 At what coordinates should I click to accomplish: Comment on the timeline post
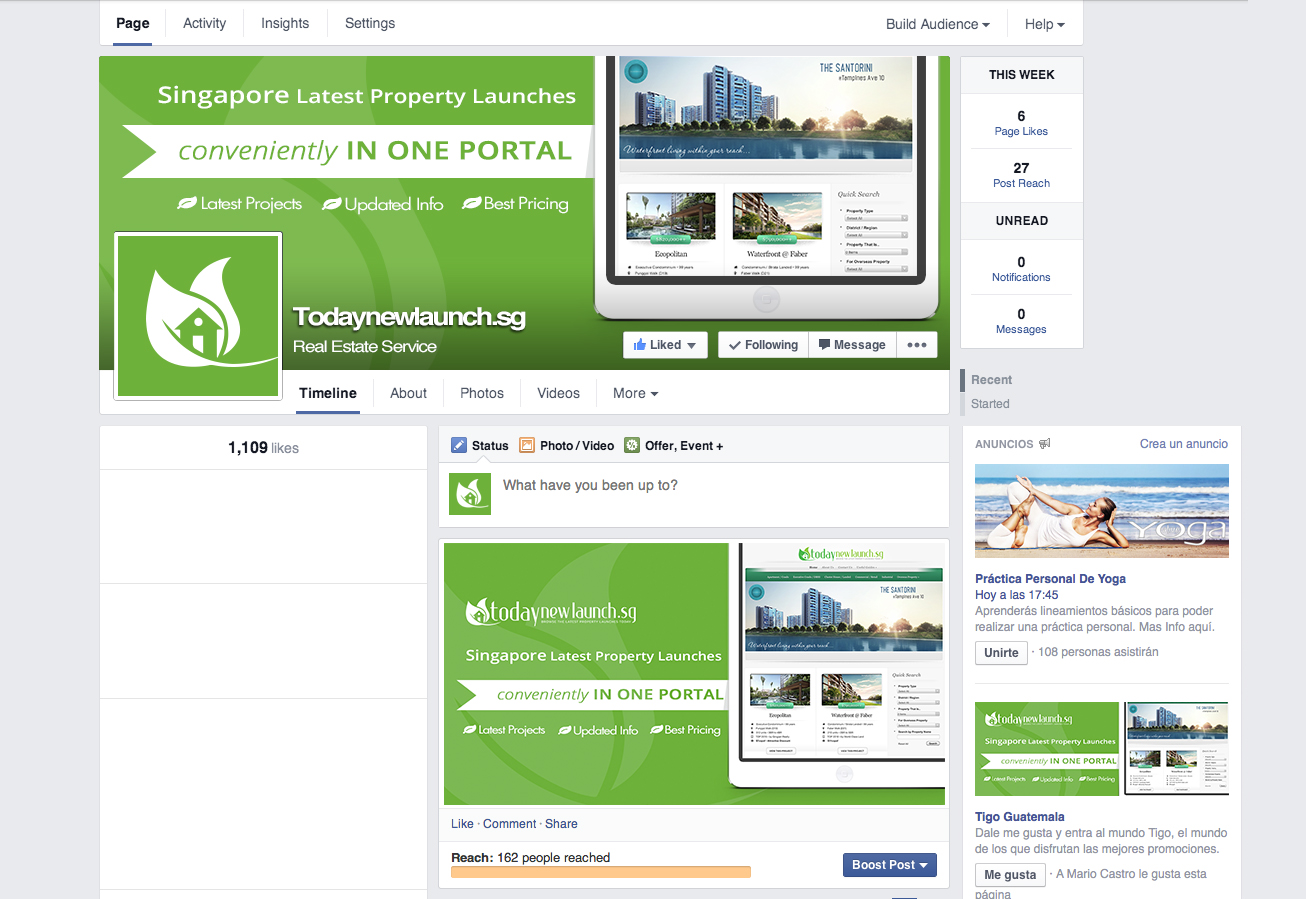click(x=510, y=824)
